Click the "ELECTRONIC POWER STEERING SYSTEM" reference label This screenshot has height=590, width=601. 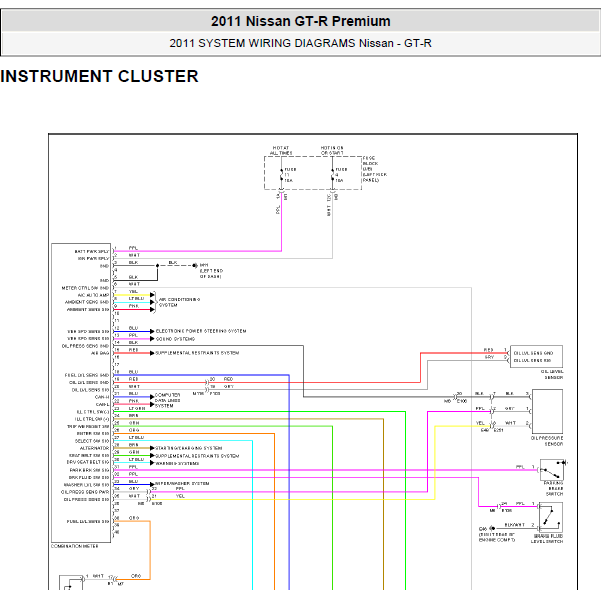(x=201, y=331)
